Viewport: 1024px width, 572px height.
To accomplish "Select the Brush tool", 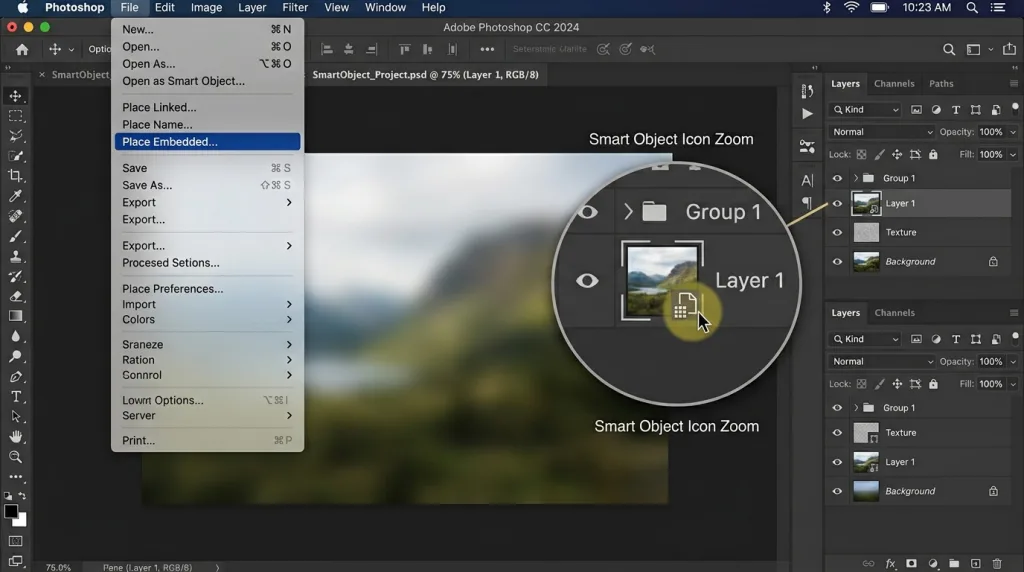I will coord(16,236).
